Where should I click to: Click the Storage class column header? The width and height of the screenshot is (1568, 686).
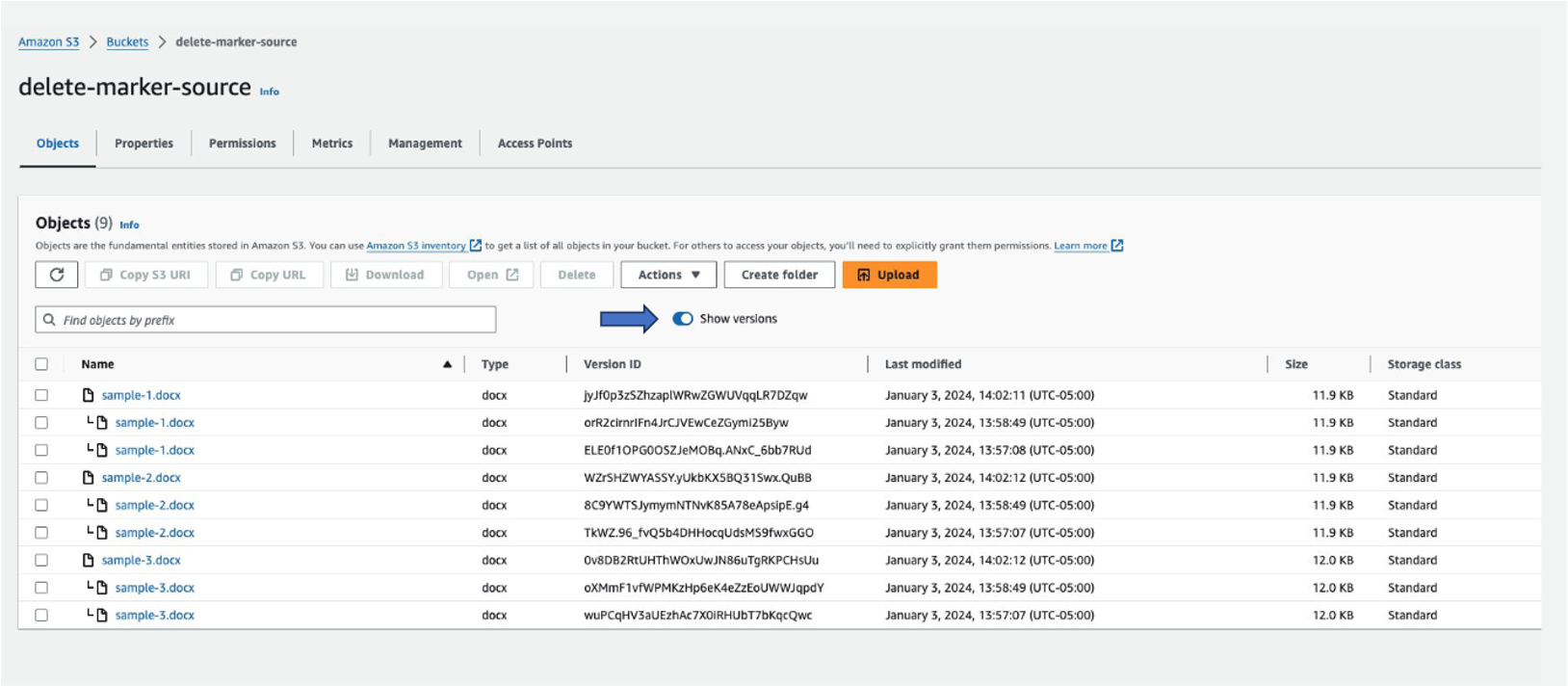click(1424, 364)
